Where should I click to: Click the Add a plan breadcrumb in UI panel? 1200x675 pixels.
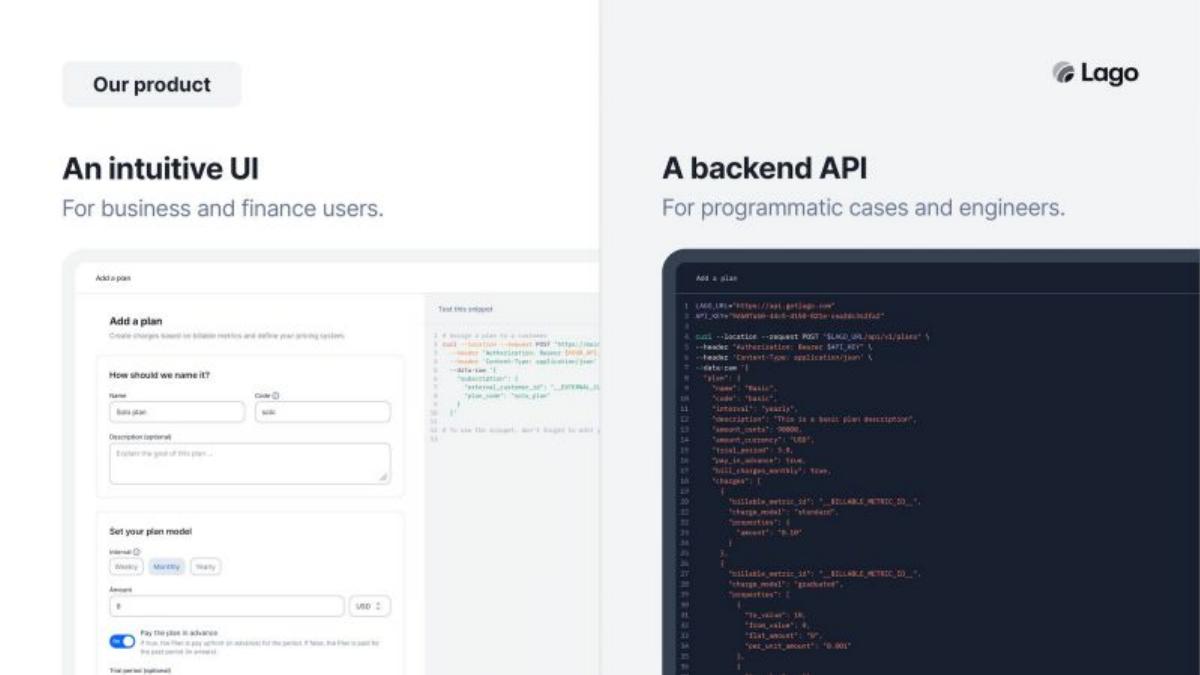coord(113,278)
